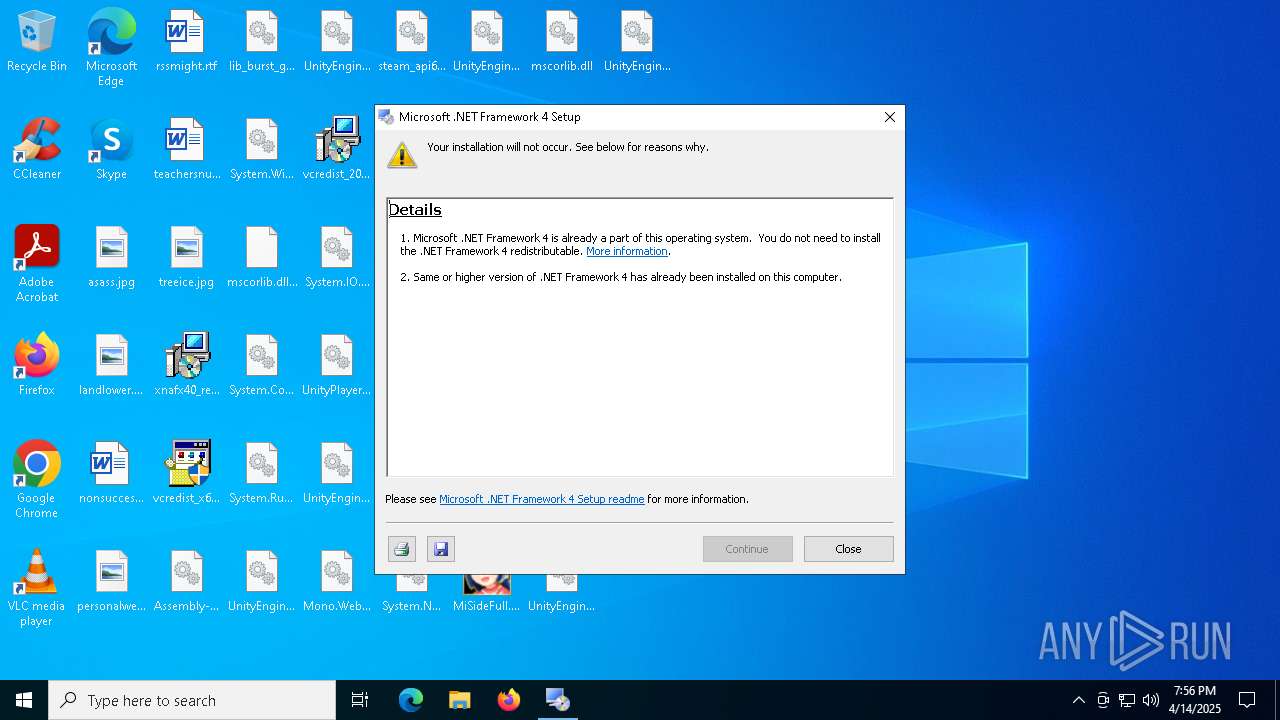1280x720 pixels.
Task: Select Microsoft Edge desktop shortcut
Action: pyautogui.click(x=111, y=47)
